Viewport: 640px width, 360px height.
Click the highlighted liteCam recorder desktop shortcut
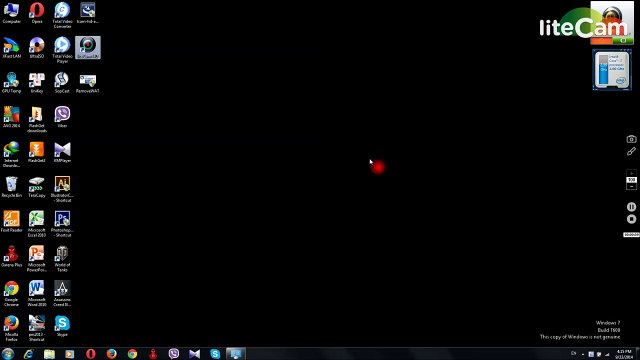[88, 48]
